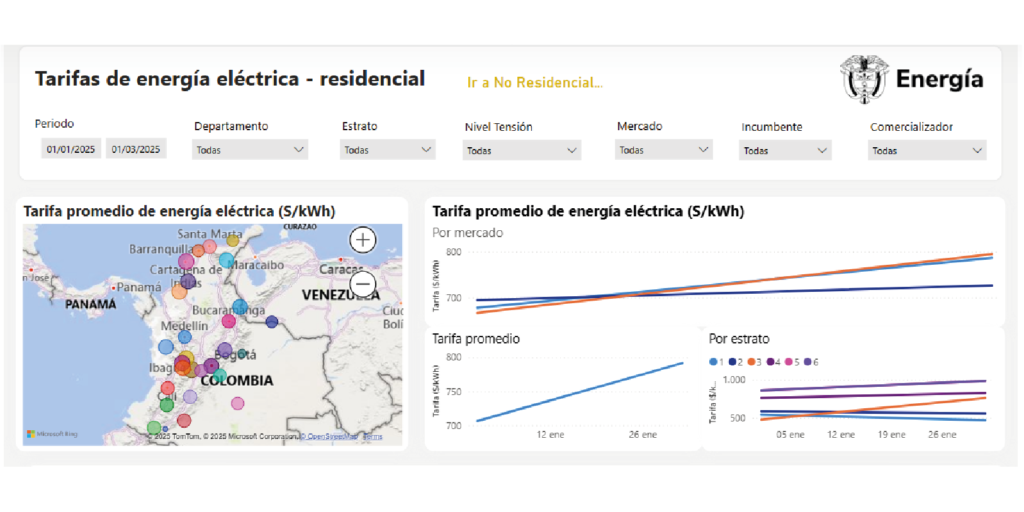Screen dimensions: 1024x512
Task: Click the Microsoft Bing logo on map
Action: (x=52, y=434)
